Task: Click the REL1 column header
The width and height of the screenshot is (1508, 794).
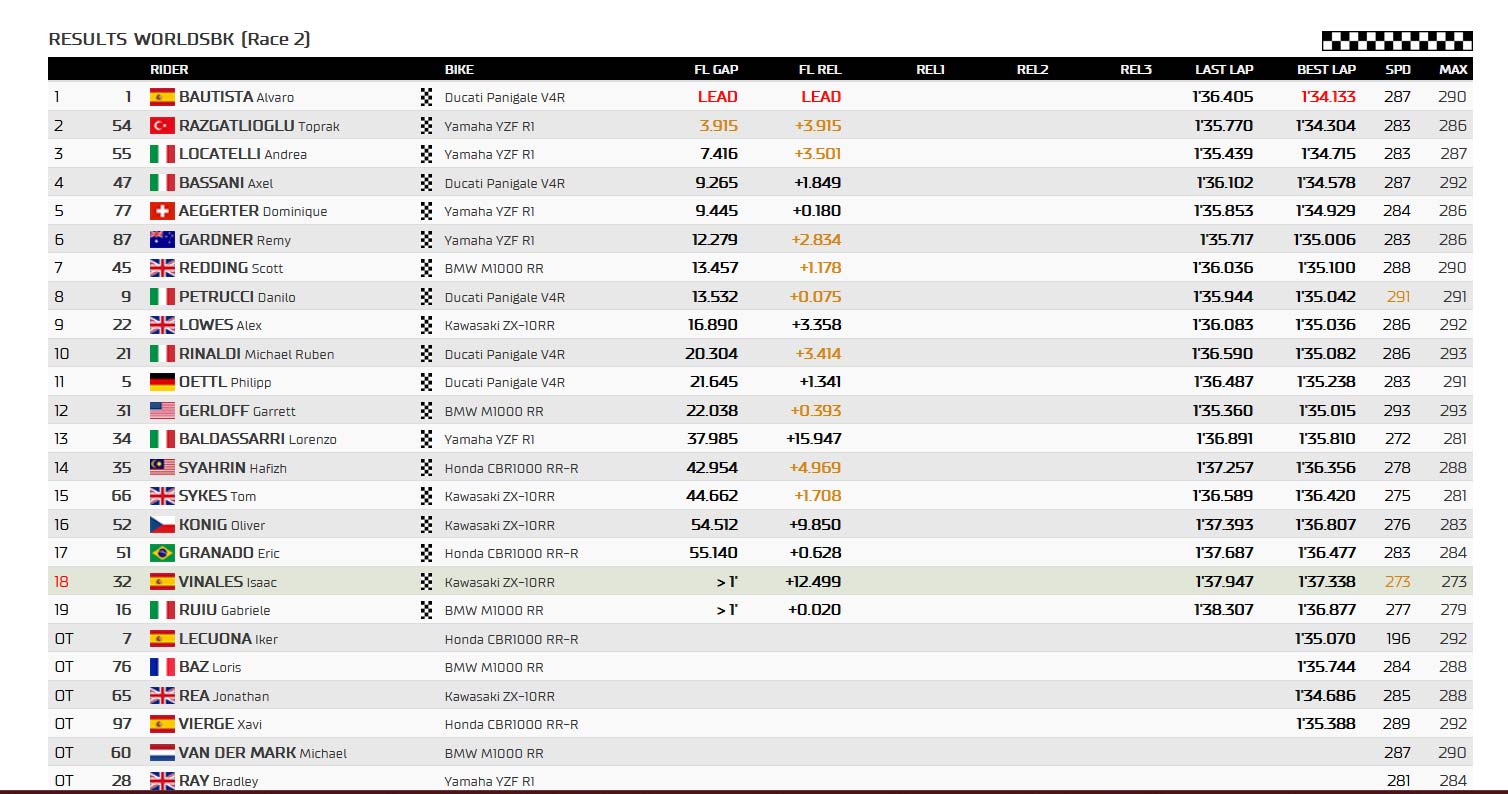Action: pyautogui.click(x=930, y=70)
